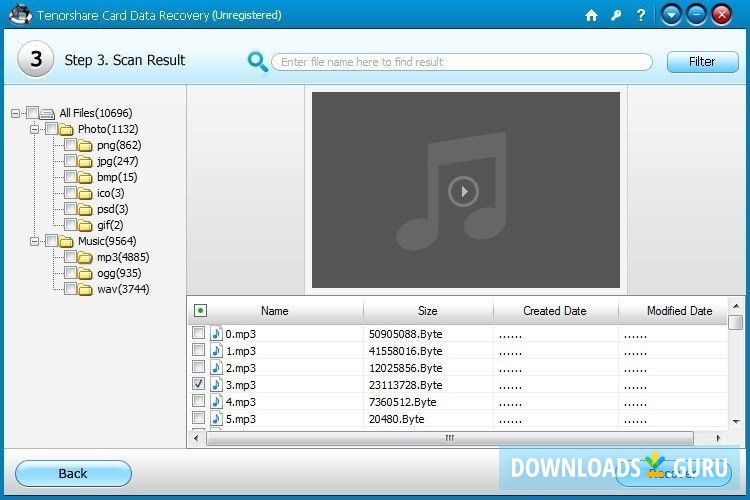The height and width of the screenshot is (500, 750).
Task: Click the 1.mp3 audio file icon
Action: 216,350
